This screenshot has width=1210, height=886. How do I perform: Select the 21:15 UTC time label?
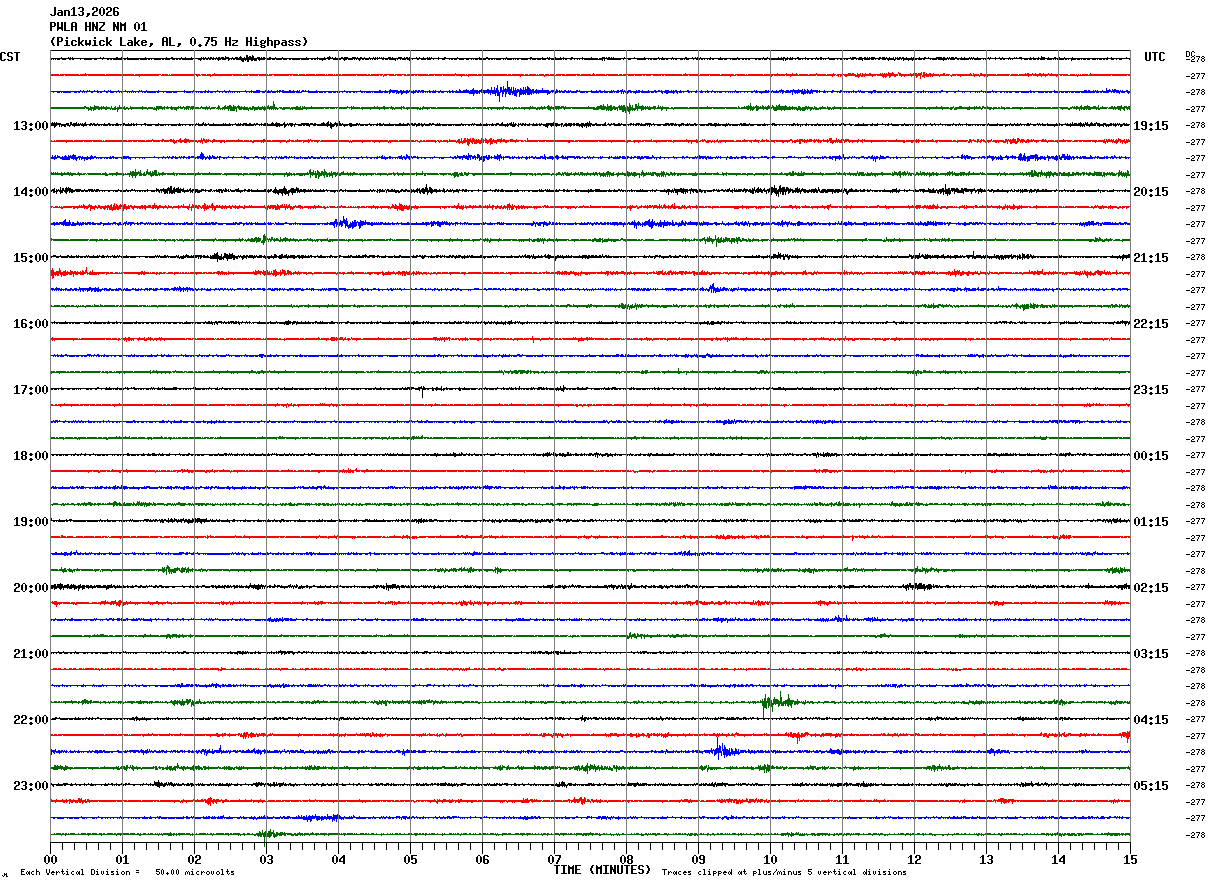click(x=1151, y=258)
